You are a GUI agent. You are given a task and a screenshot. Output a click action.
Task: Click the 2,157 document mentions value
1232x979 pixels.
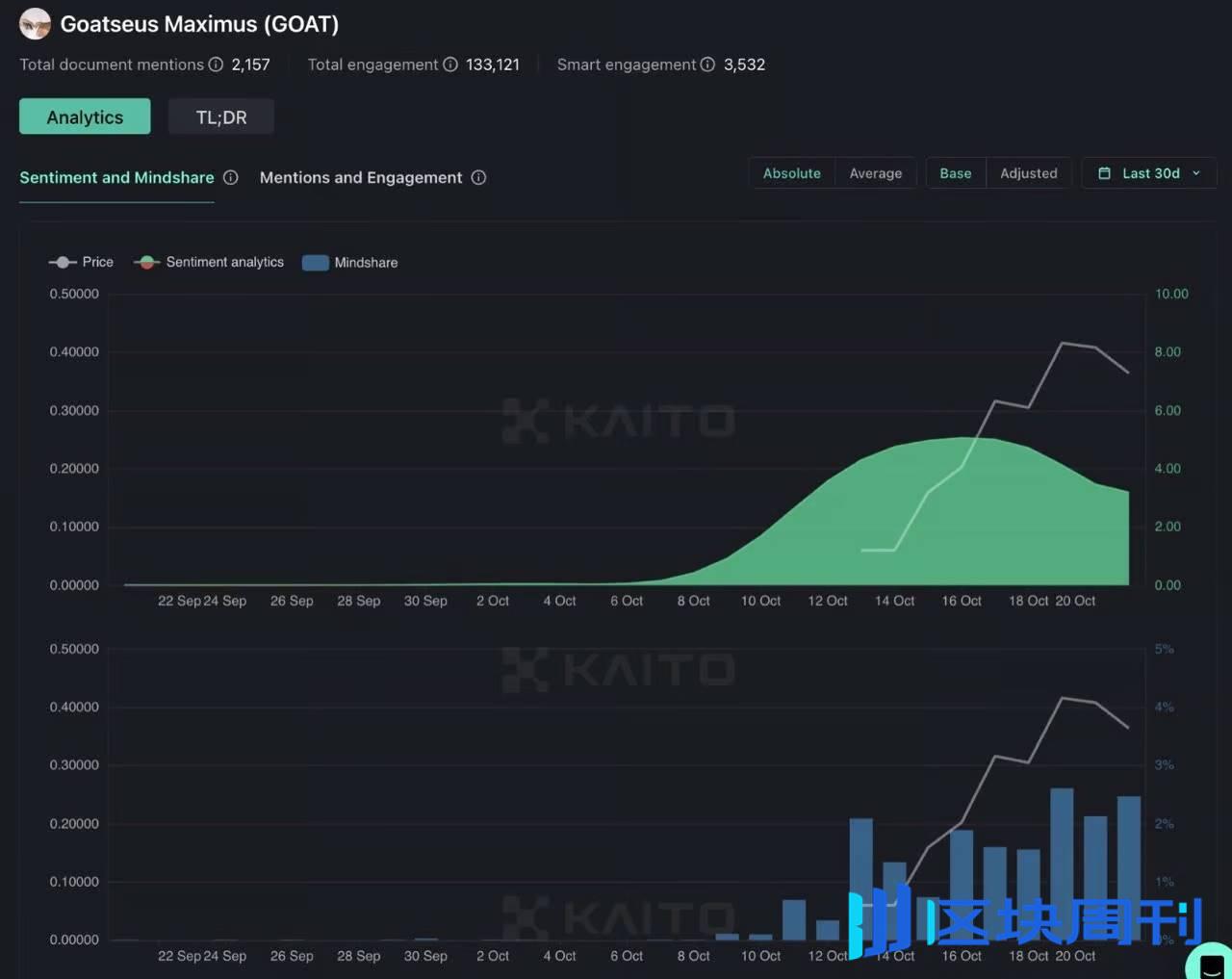250,64
